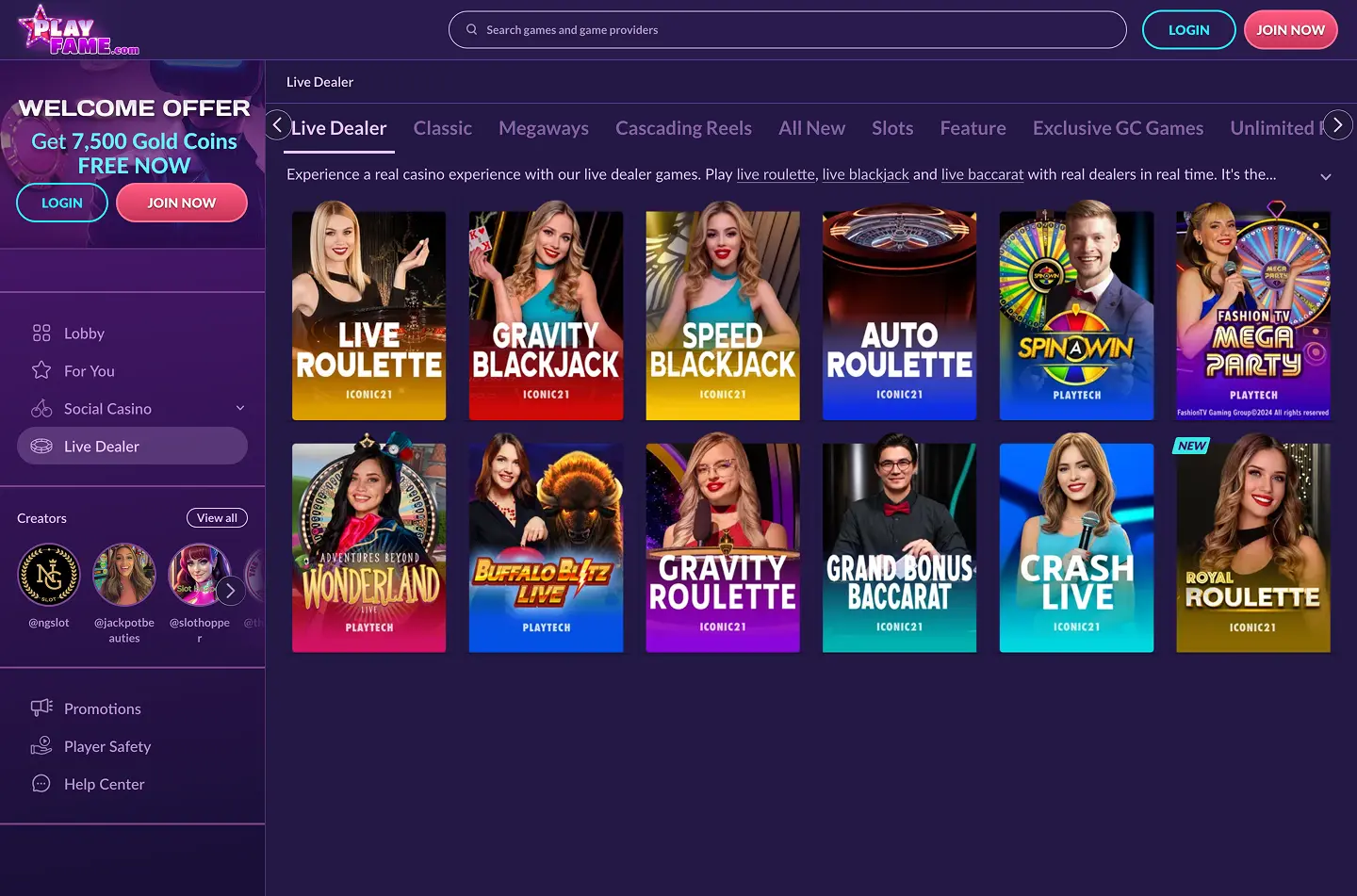The height and width of the screenshot is (896, 1357).
Task: Click the PlayFame logo
Action: [x=79, y=30]
